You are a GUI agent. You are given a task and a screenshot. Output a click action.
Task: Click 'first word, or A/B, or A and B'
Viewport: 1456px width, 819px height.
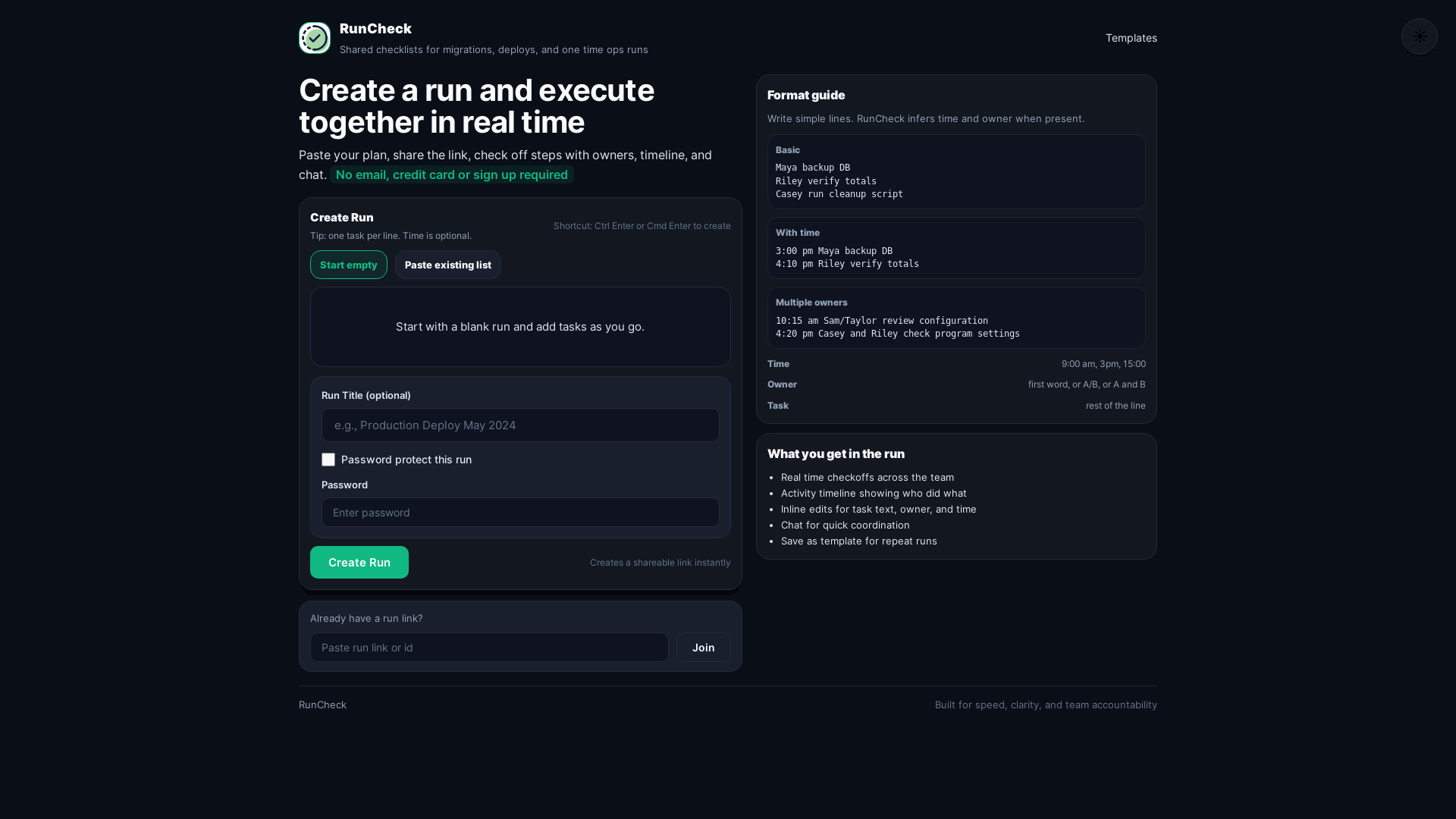point(1087,384)
